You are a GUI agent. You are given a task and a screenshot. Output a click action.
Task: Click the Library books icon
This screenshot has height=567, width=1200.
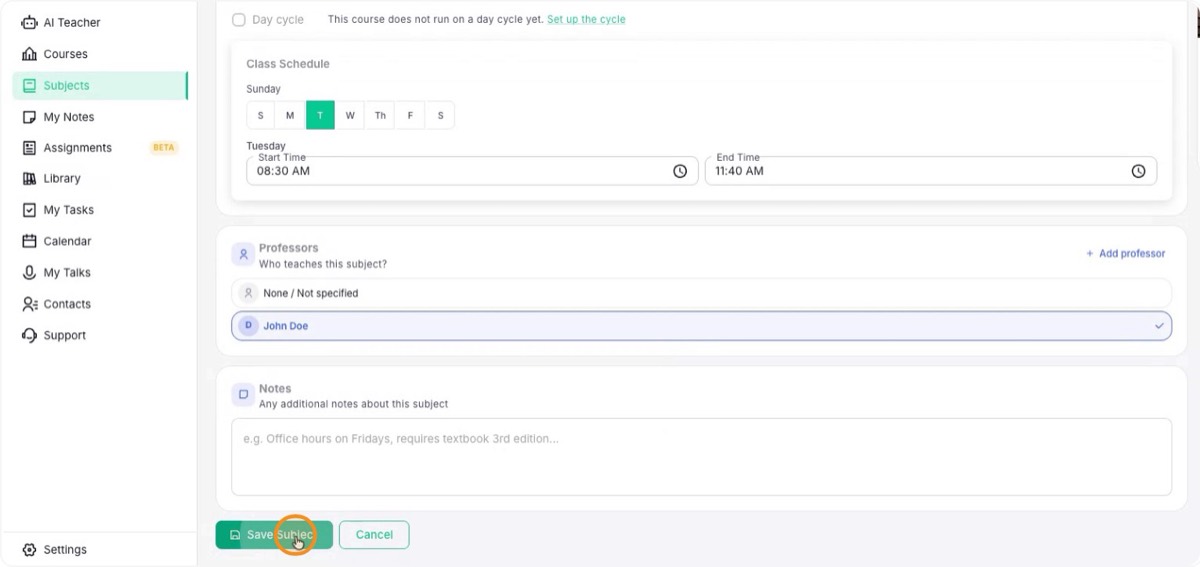[29, 179]
